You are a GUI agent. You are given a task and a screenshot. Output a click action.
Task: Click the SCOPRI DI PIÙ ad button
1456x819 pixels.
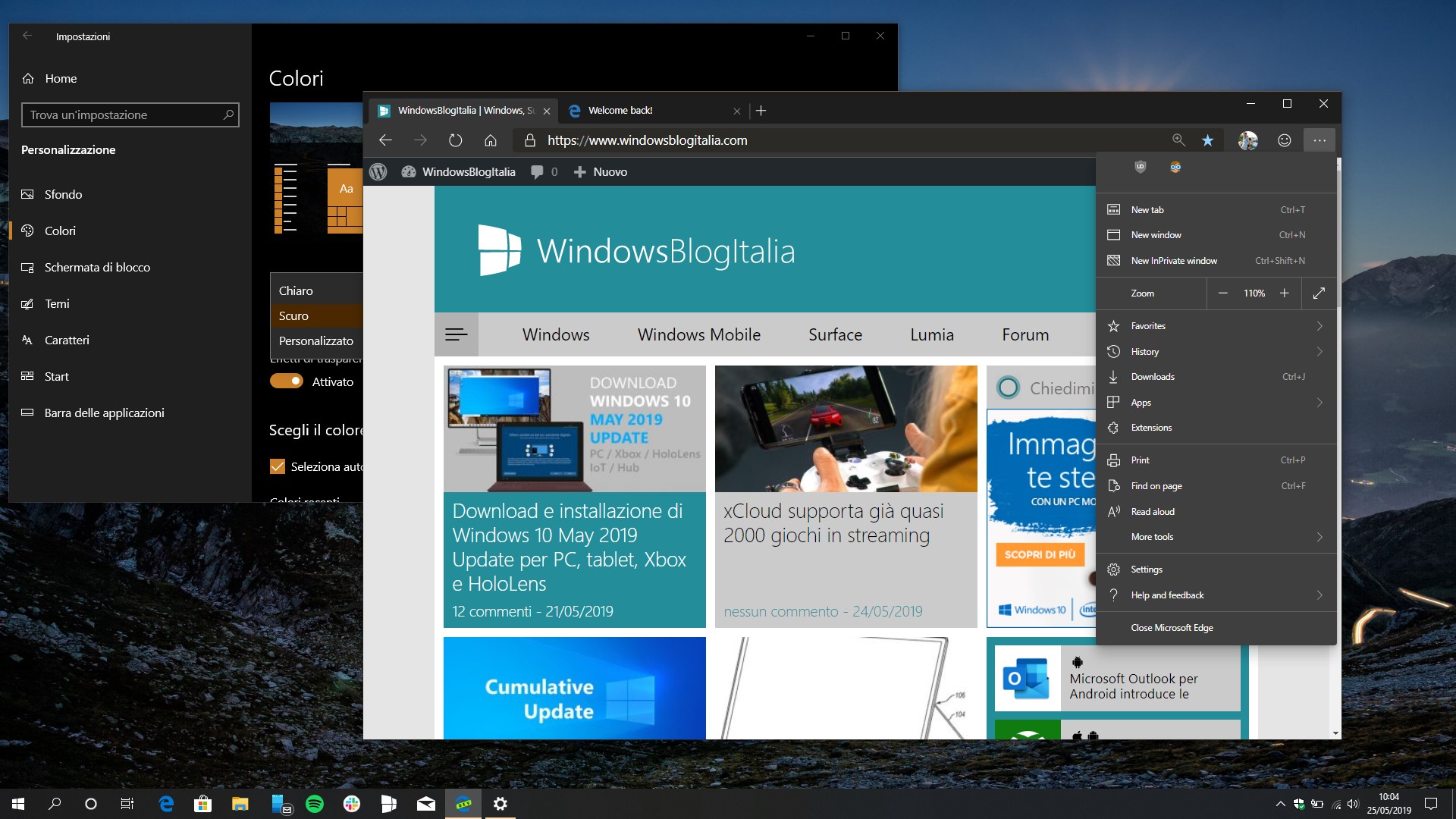[1040, 554]
